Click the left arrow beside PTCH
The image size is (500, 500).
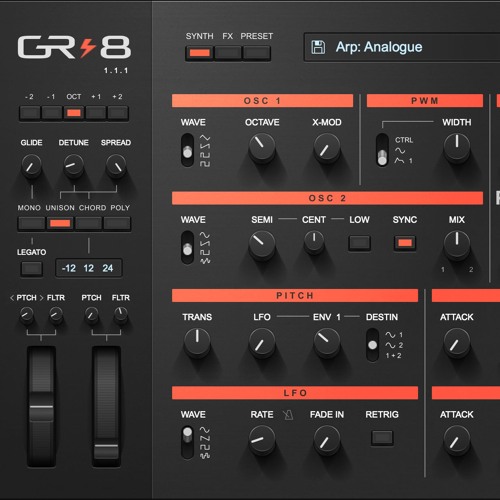[12, 298]
